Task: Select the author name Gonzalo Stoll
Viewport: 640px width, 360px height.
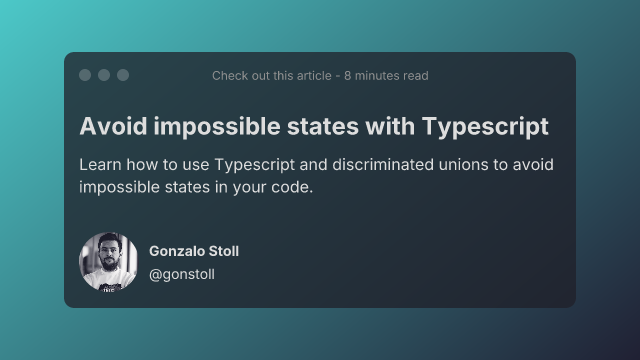Action: 194,251
